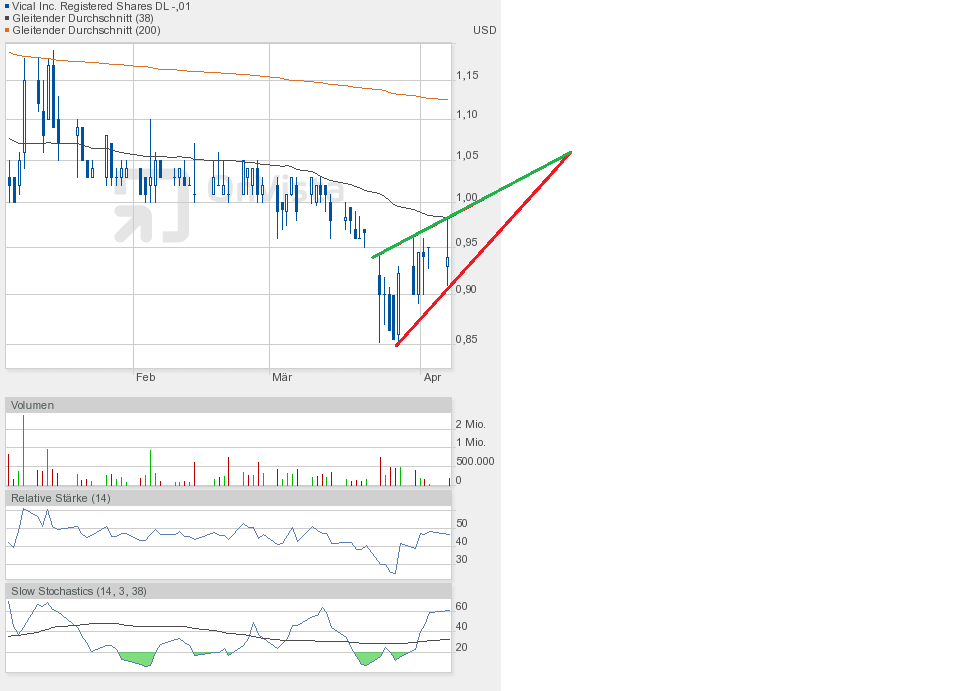Click the dark 38-day average legend marker

[8, 18]
